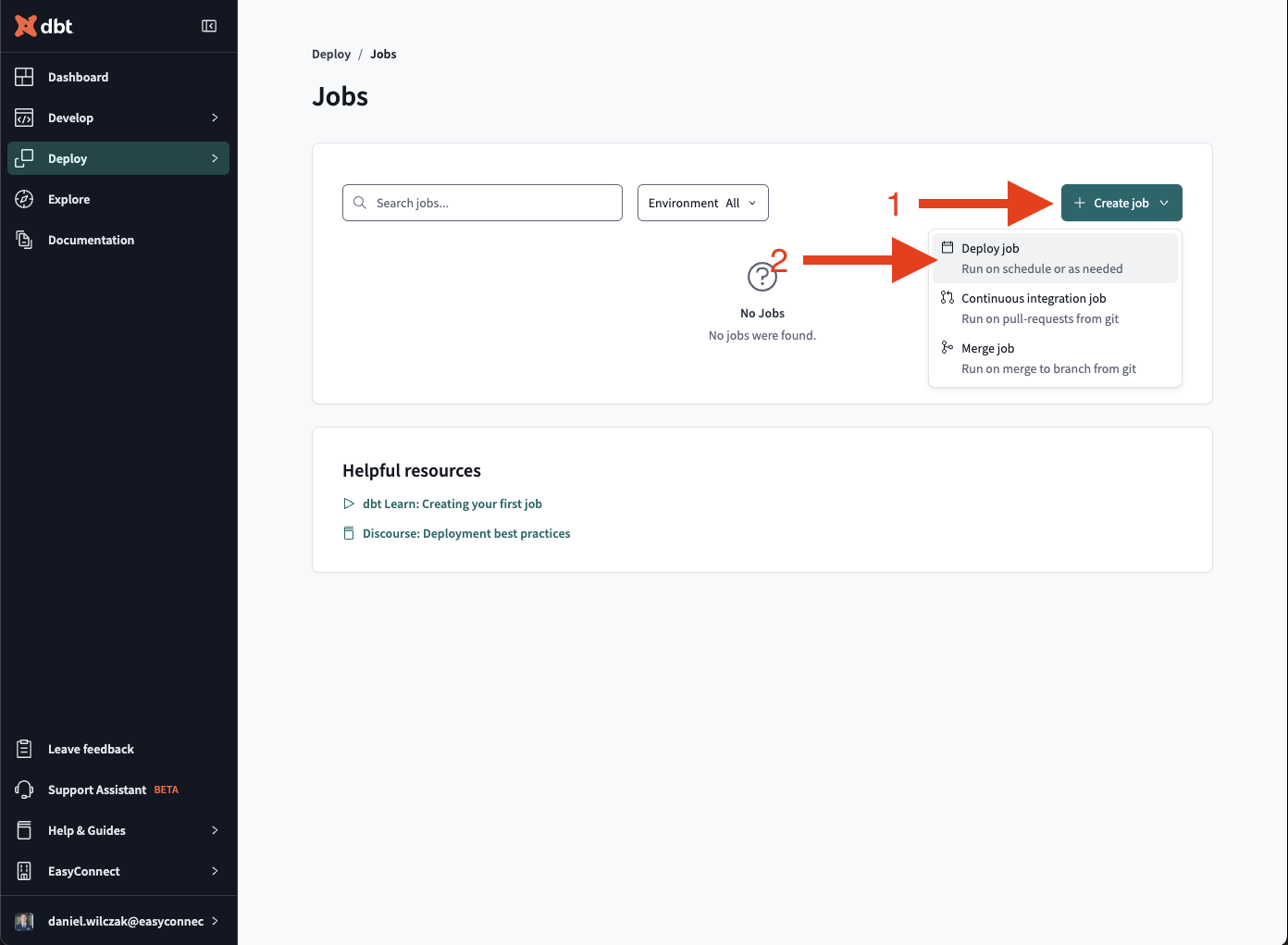The height and width of the screenshot is (945, 1288).
Task: Click 'Run on schedule or as needed' description
Action: (1042, 268)
